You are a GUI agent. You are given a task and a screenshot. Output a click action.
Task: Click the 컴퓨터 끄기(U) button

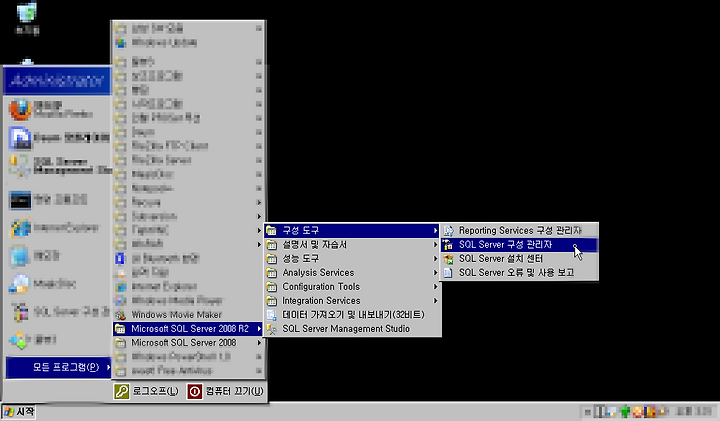pos(225,391)
